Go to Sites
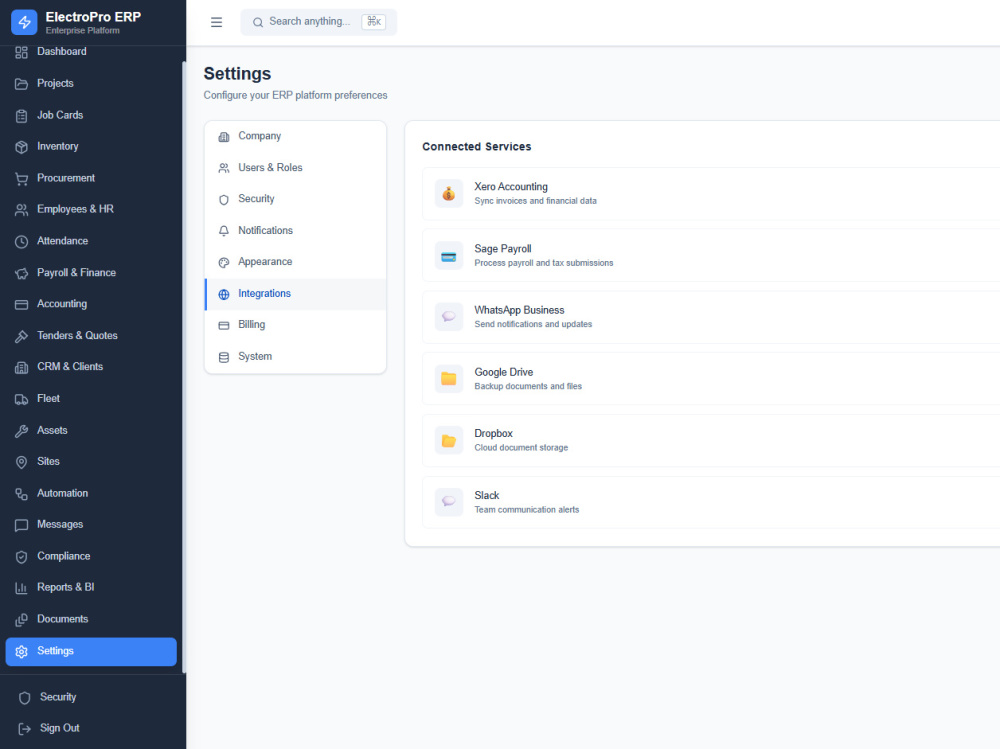Image resolution: width=1000 pixels, height=749 pixels. (x=91, y=462)
